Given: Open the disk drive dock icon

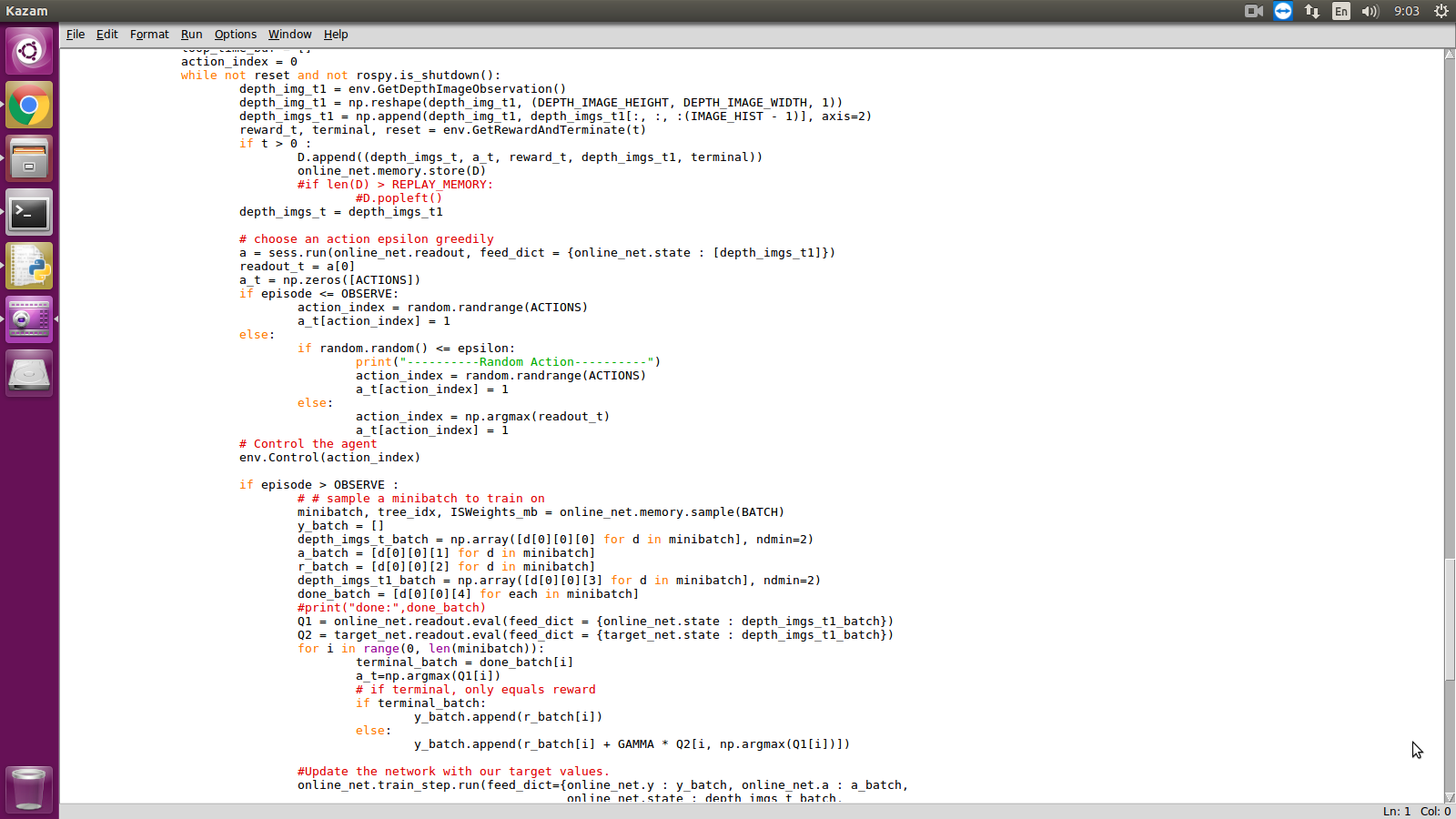Looking at the screenshot, I should [x=29, y=373].
